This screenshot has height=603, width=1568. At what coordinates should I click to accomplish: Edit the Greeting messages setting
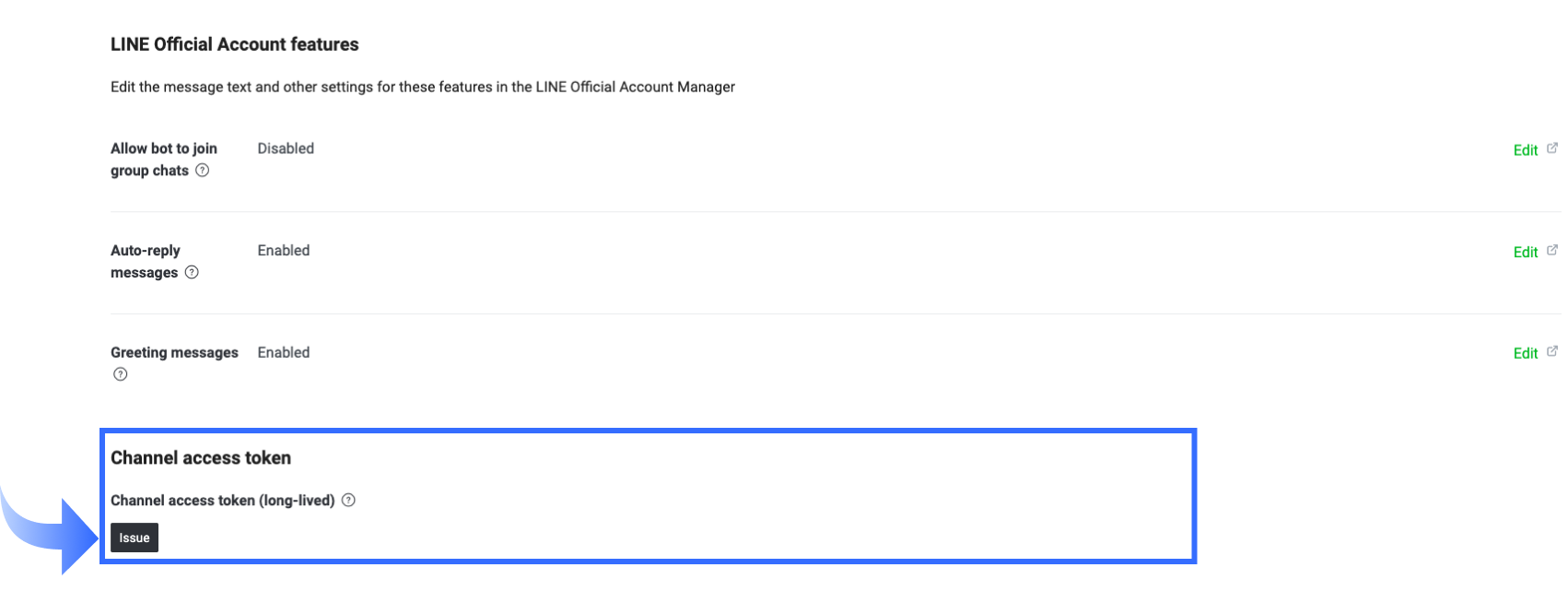[1526, 354]
